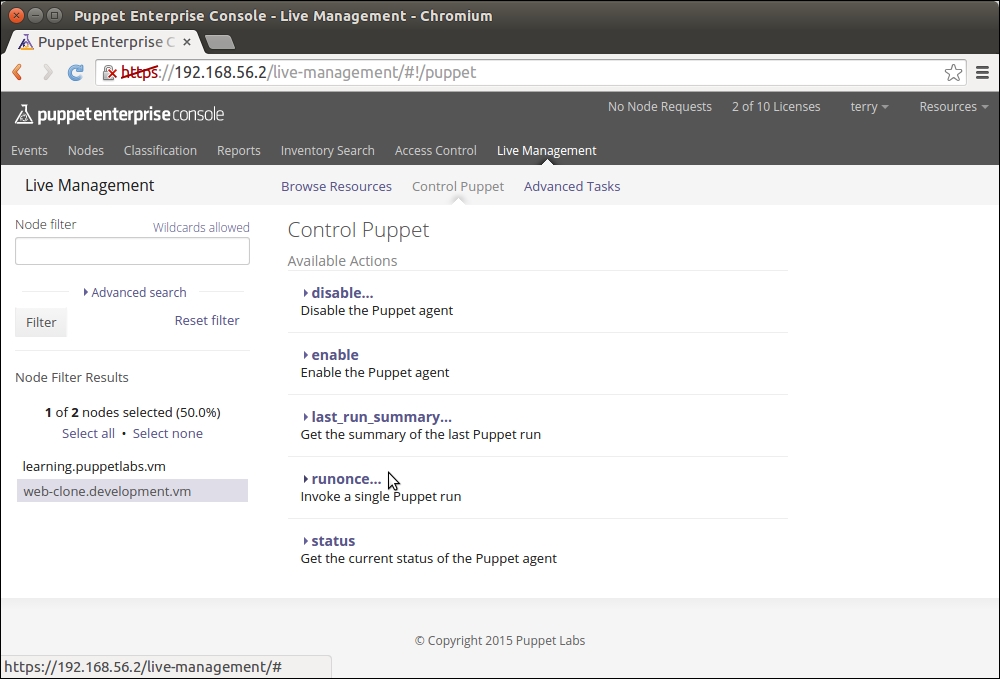This screenshot has width=1000, height=679.
Task: Open the terry user dropdown
Action: [868, 107]
